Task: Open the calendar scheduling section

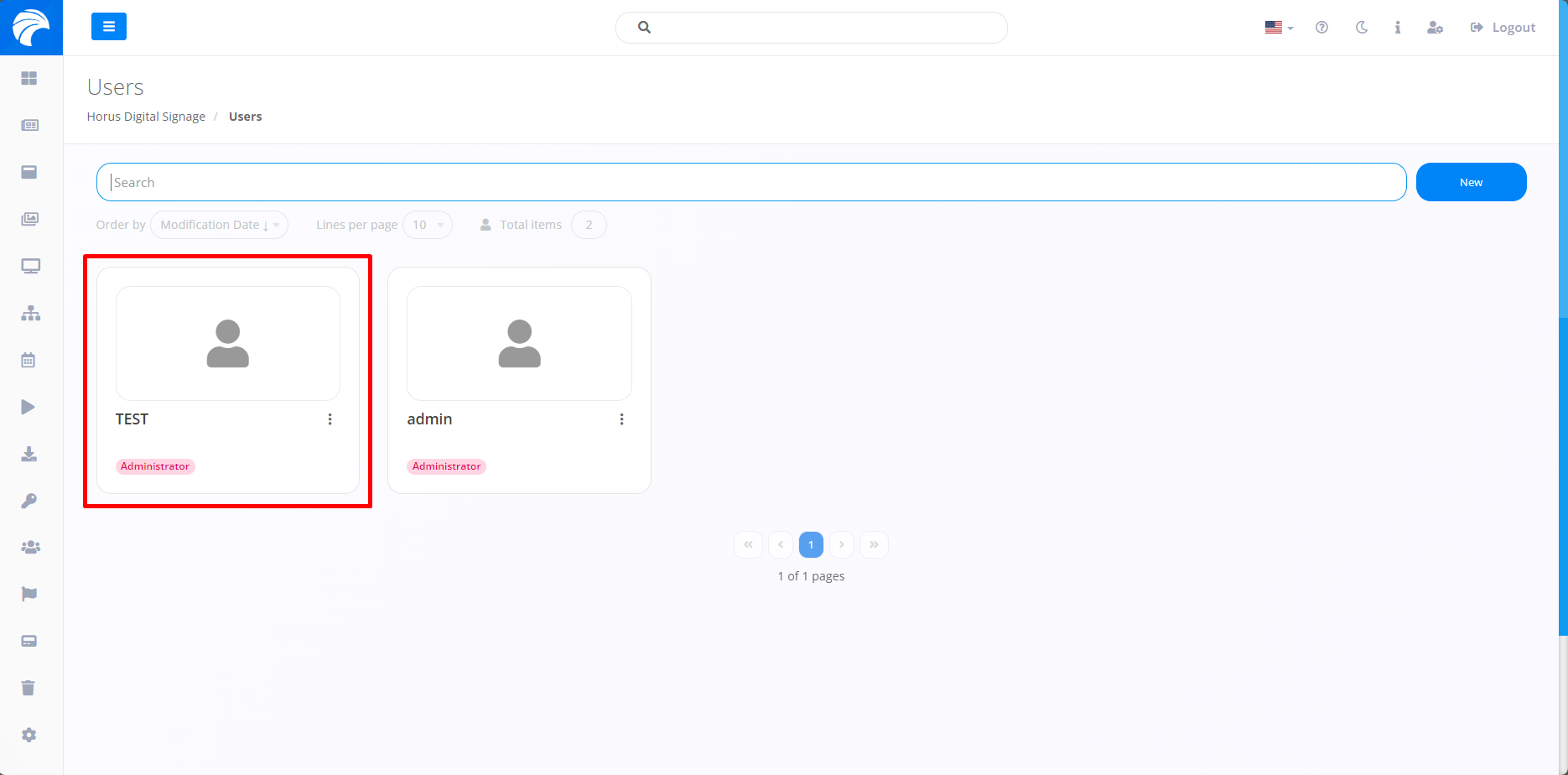Action: [30, 360]
